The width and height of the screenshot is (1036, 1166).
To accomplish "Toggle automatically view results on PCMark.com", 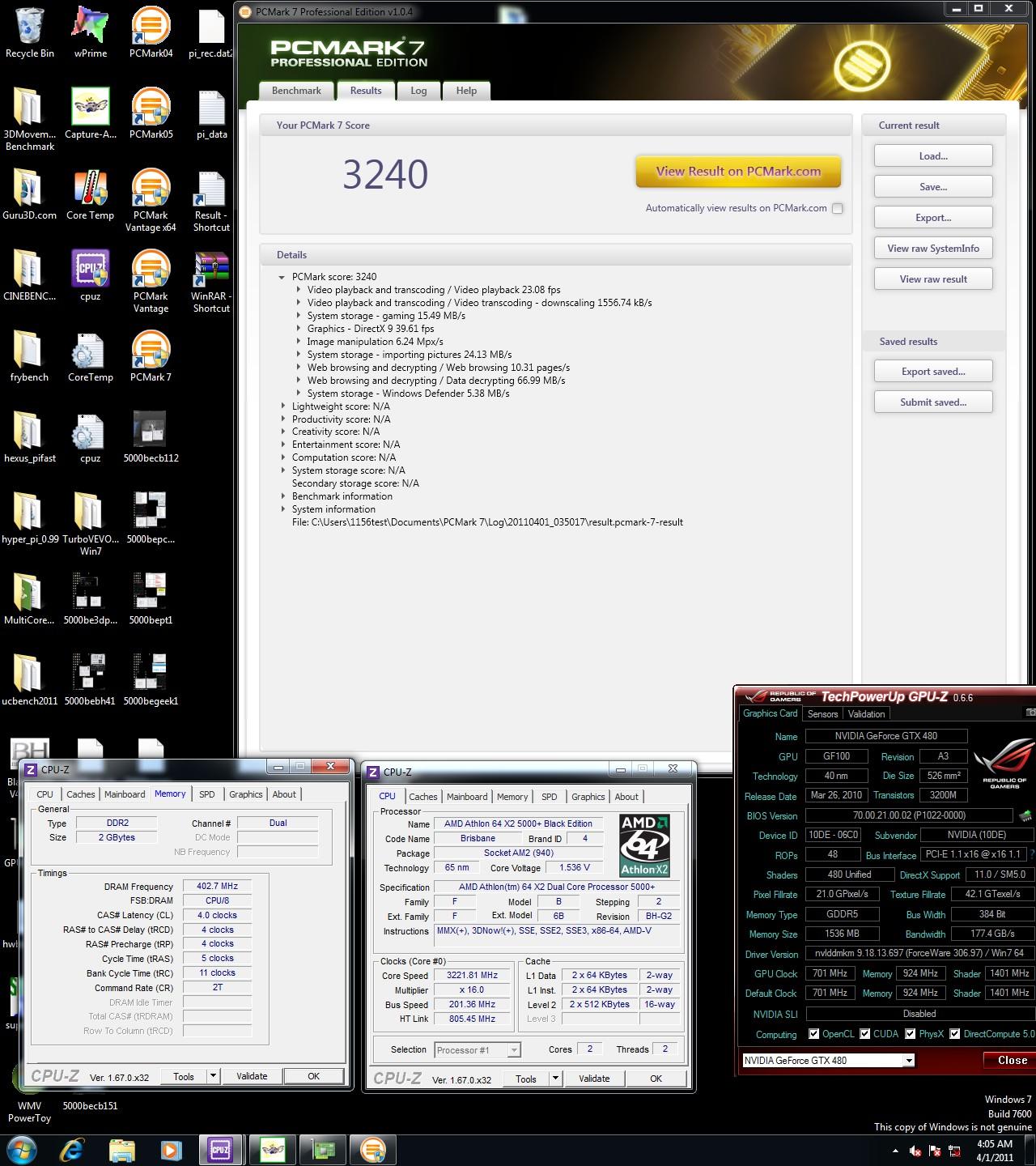I will click(x=838, y=208).
